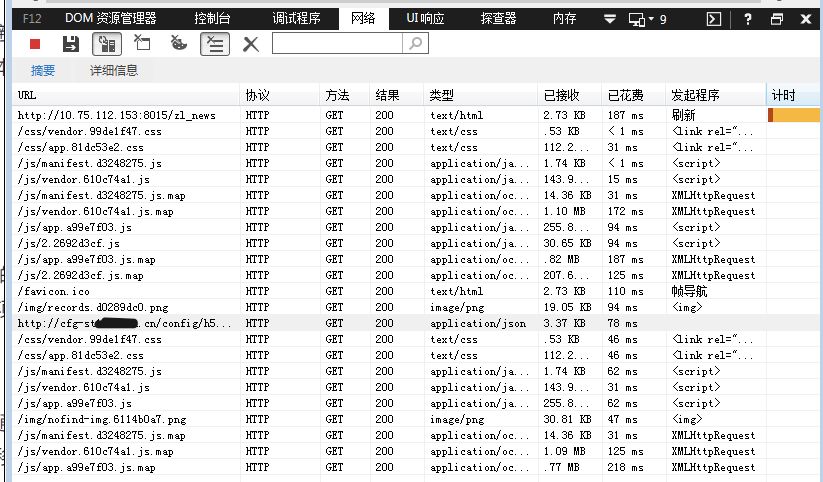Click the 47 ms time cell
The image size is (823, 482).
click(x=622, y=420)
